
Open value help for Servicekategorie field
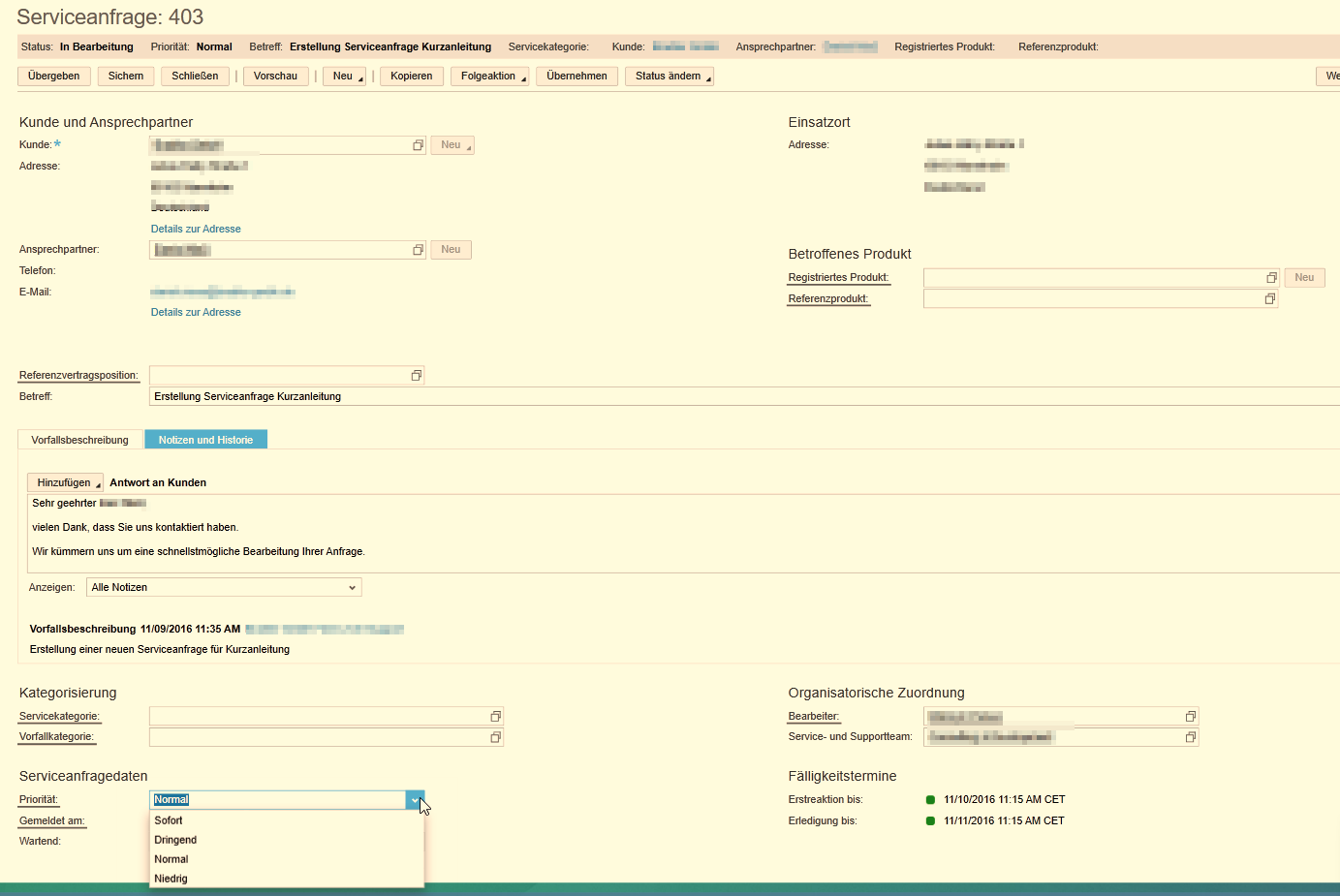[495, 717]
